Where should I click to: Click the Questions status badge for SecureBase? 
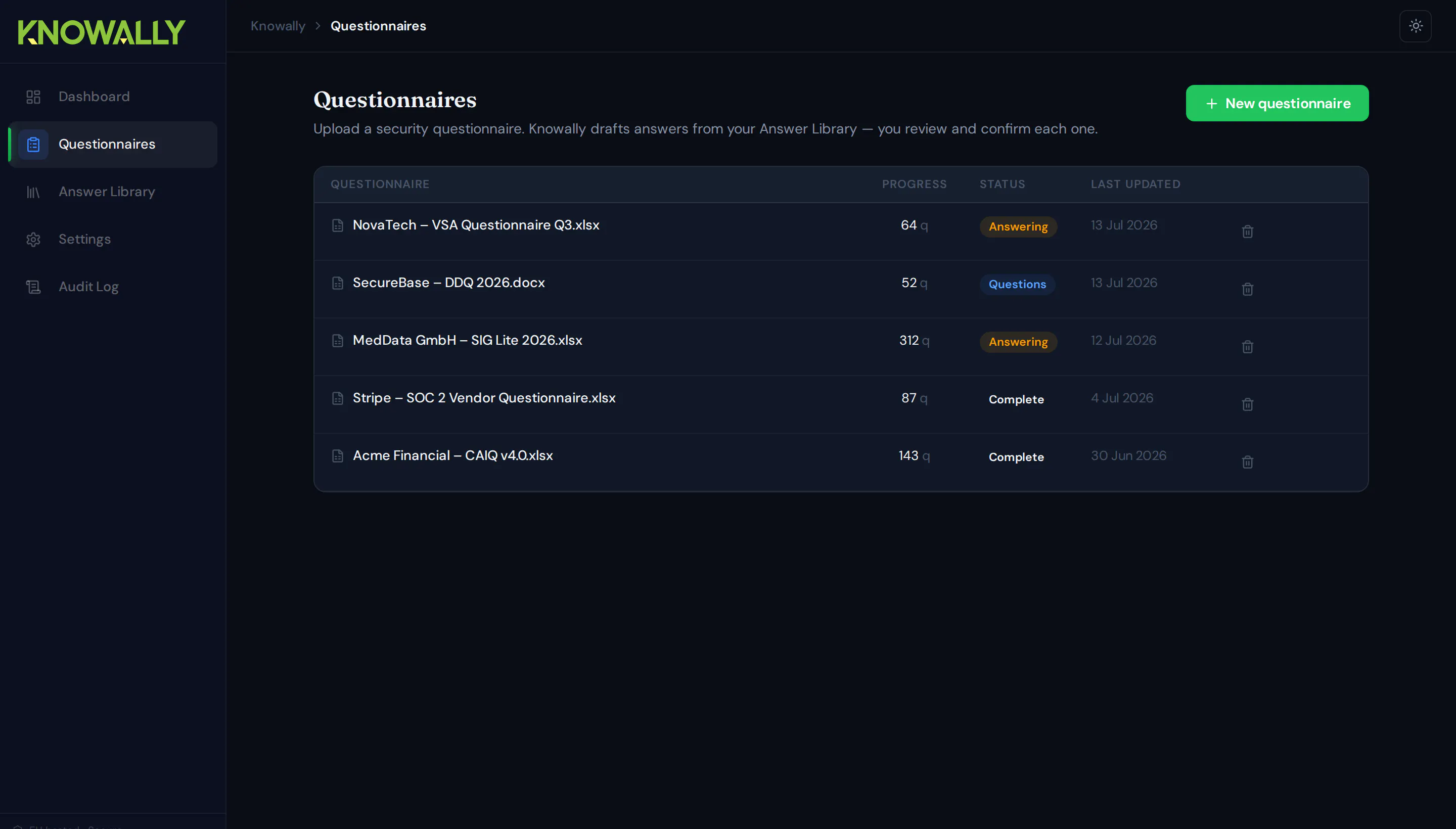(1017, 284)
